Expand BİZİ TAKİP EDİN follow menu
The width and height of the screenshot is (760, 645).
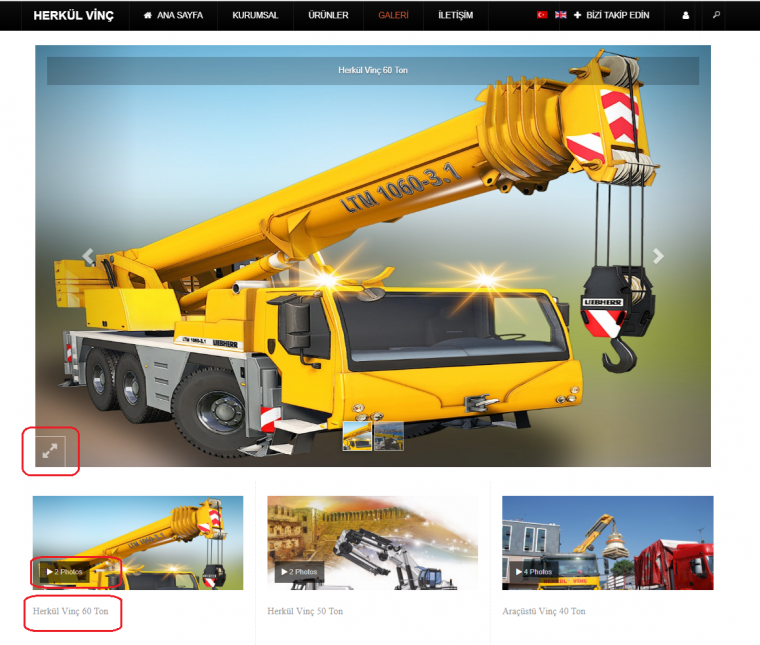(x=612, y=15)
